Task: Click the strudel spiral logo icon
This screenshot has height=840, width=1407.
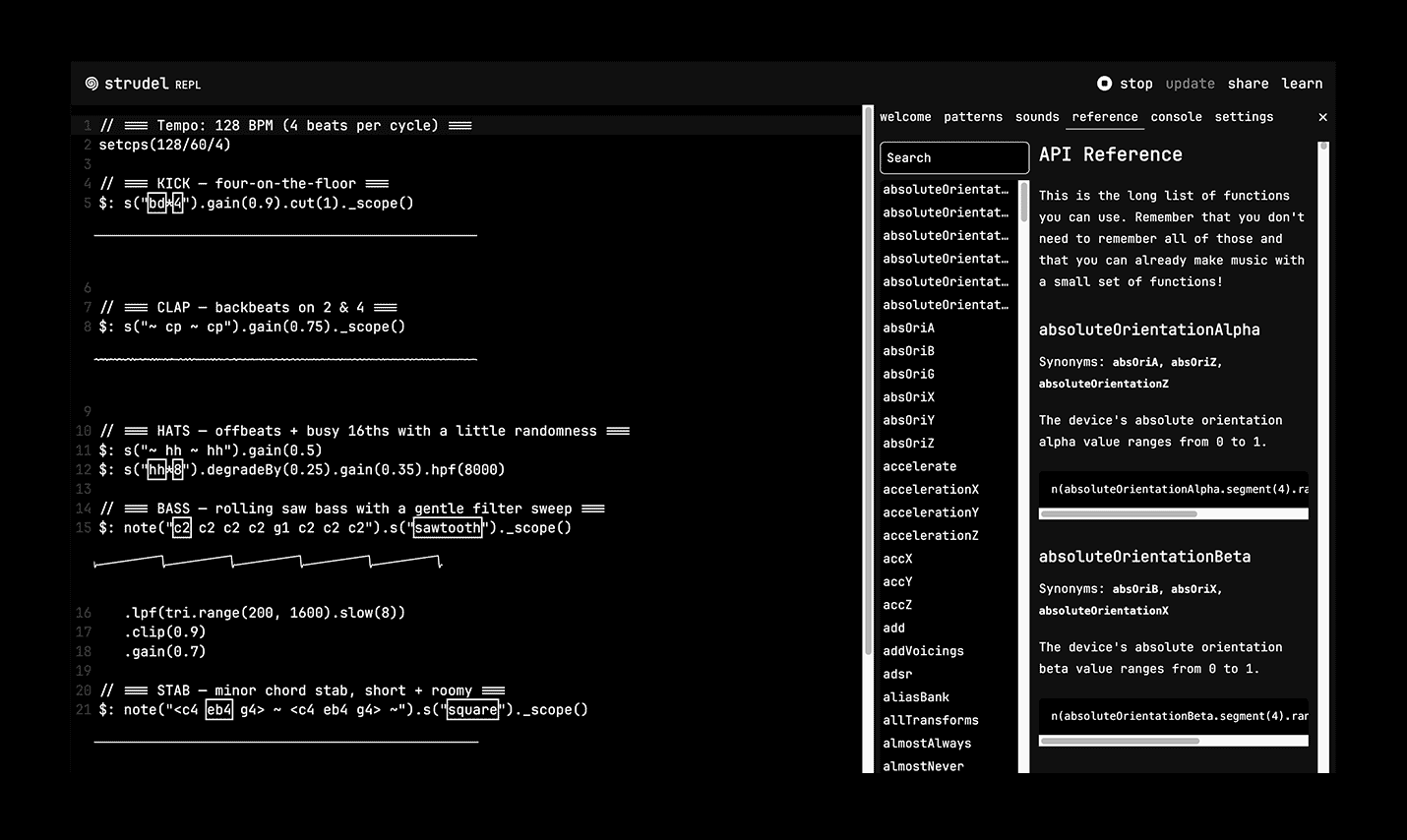Action: coord(92,84)
